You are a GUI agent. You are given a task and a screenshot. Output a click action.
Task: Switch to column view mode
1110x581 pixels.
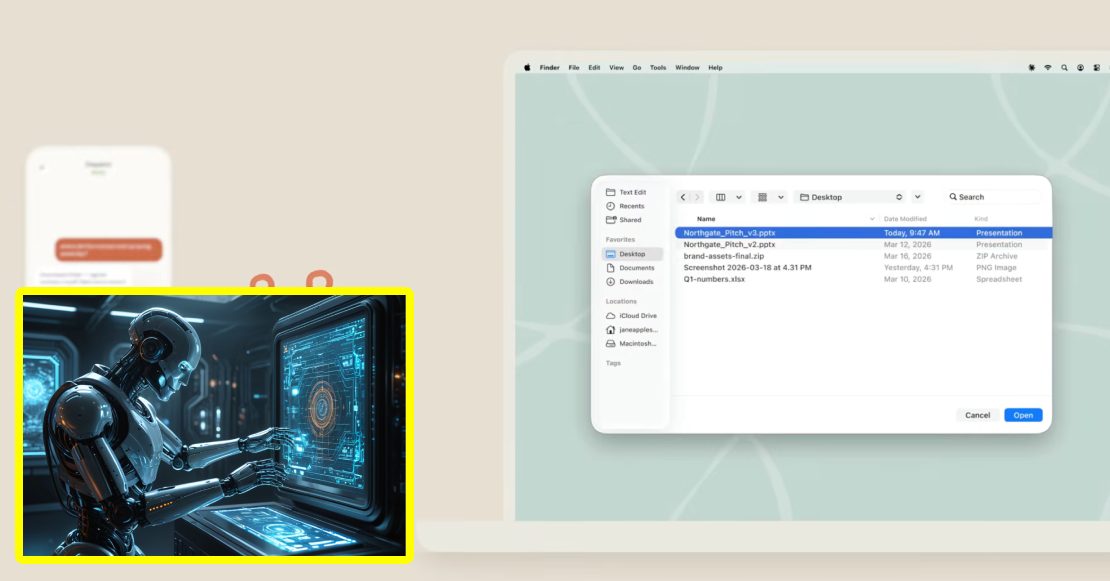[x=720, y=197]
